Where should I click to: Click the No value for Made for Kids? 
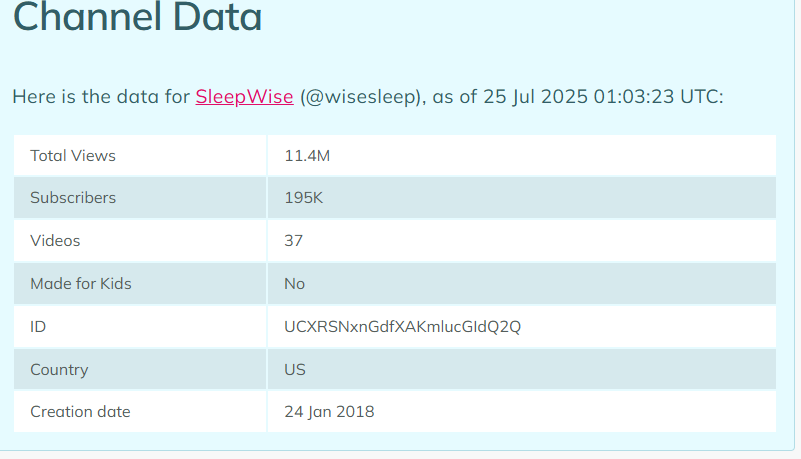[x=294, y=284]
